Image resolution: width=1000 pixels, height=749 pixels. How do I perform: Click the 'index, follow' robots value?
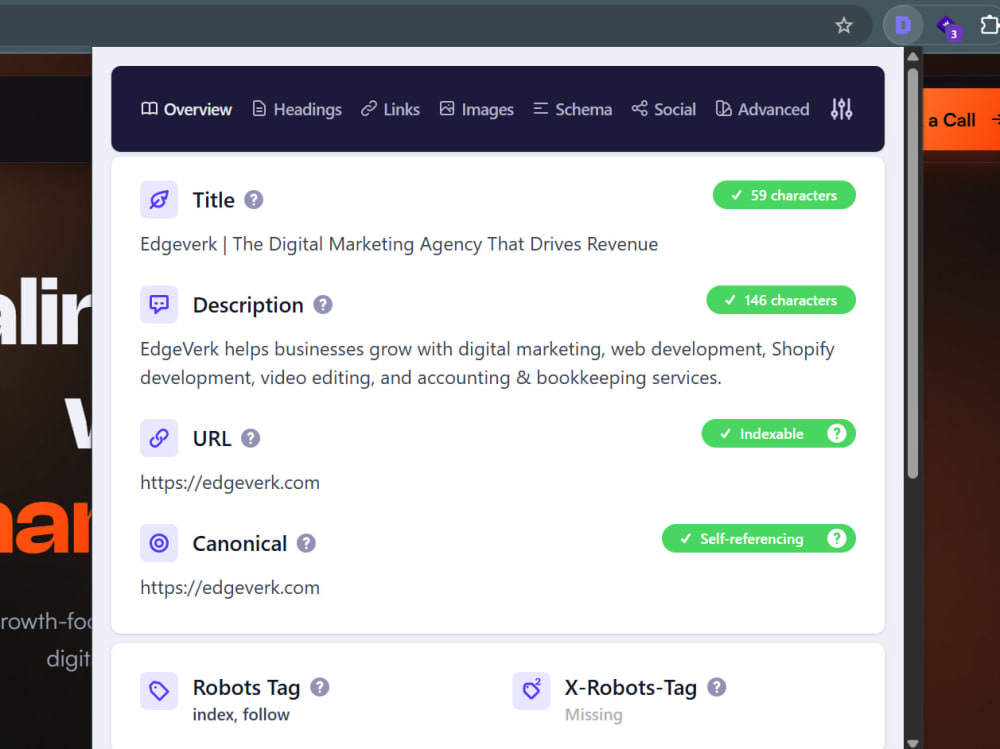(x=241, y=715)
